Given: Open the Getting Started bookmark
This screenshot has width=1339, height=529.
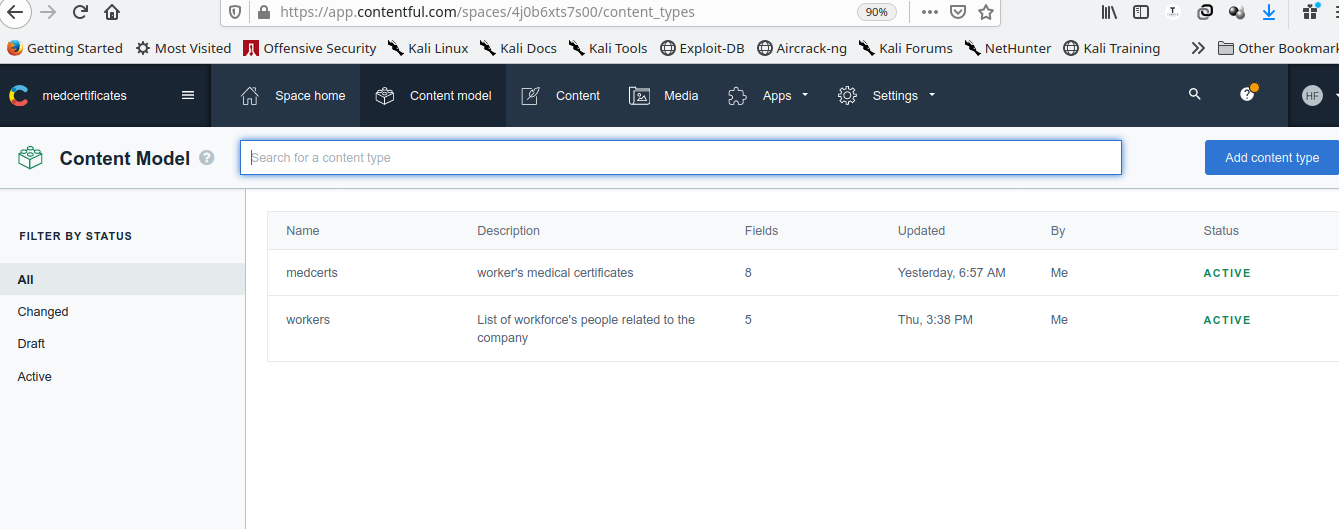Looking at the screenshot, I should (65, 48).
